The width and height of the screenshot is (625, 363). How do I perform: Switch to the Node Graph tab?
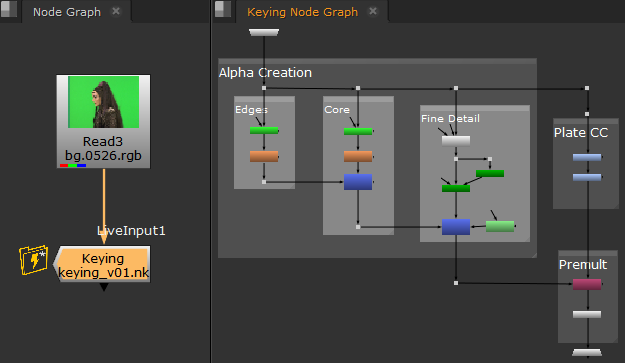coord(67,12)
